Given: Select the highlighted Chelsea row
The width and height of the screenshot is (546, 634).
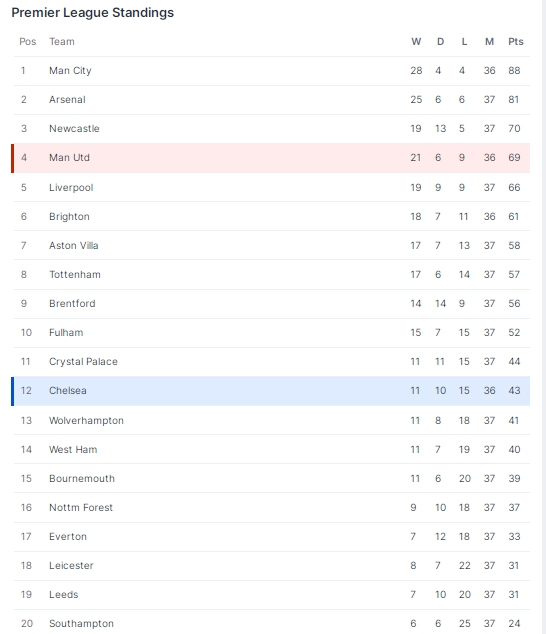Looking at the screenshot, I should coord(271,391).
